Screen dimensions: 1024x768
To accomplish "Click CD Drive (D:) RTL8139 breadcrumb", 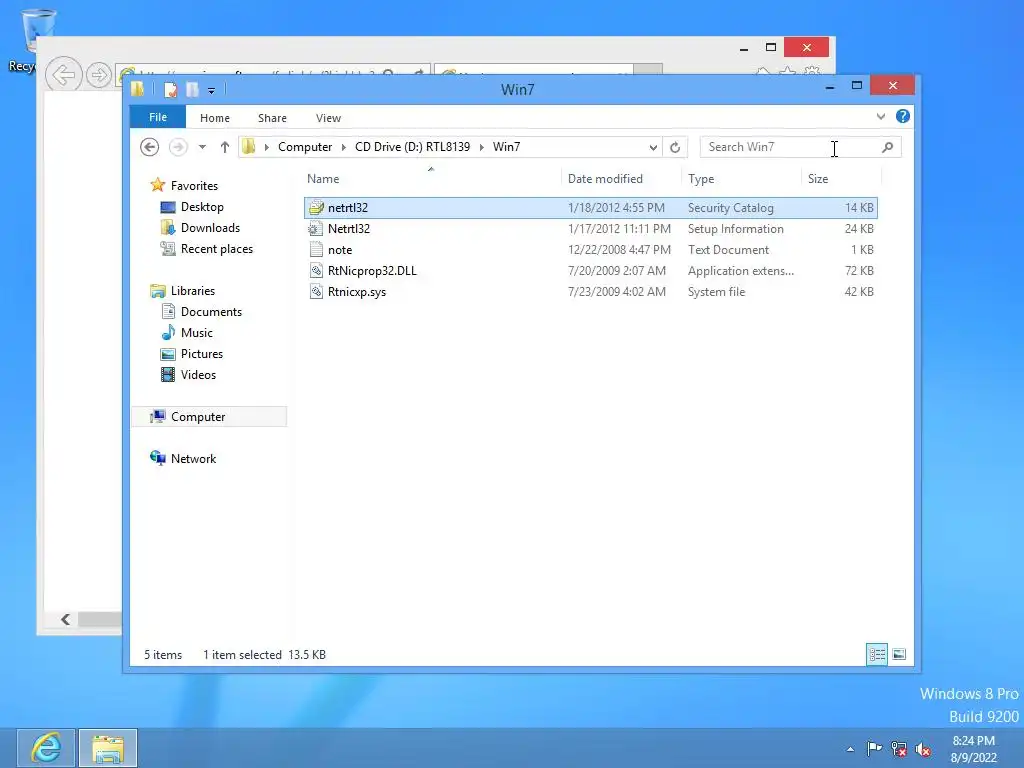I will point(412,147).
